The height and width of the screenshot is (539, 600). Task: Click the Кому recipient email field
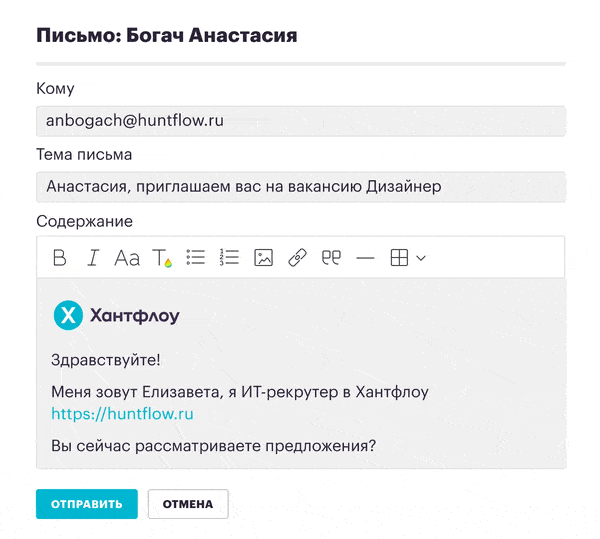(300, 121)
